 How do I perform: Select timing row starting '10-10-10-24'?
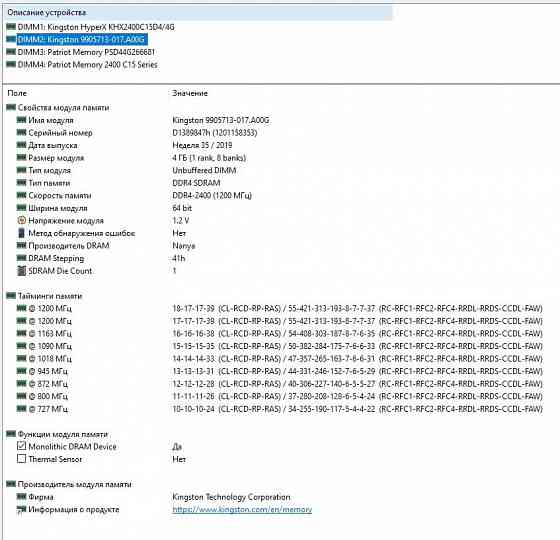(357, 409)
